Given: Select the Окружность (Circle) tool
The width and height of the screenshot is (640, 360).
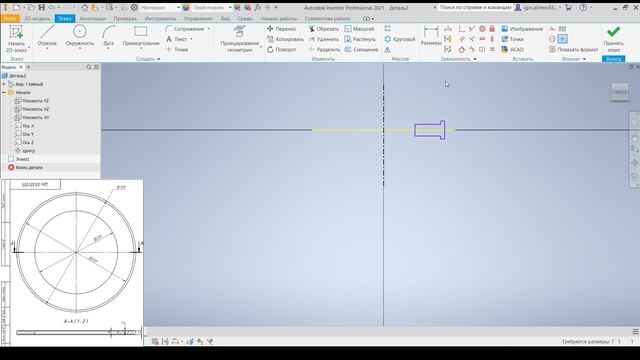Looking at the screenshot, I should [x=80, y=36].
